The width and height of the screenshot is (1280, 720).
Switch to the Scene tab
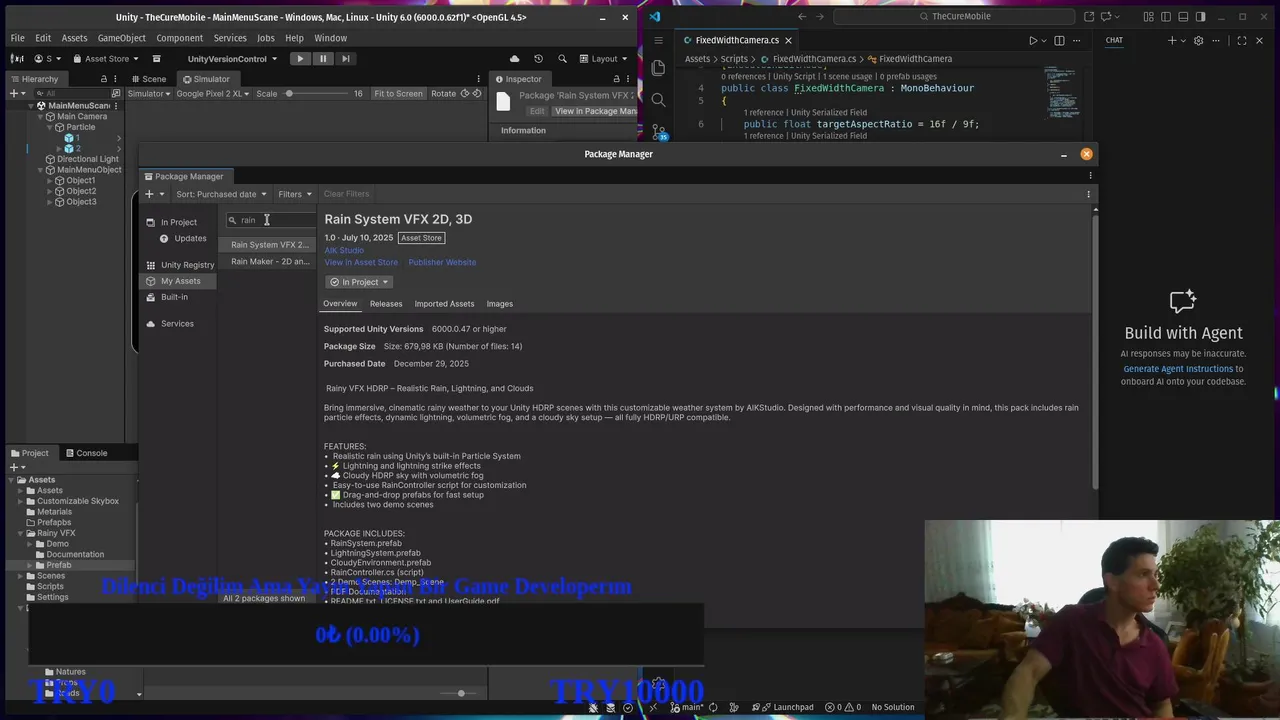click(x=148, y=79)
